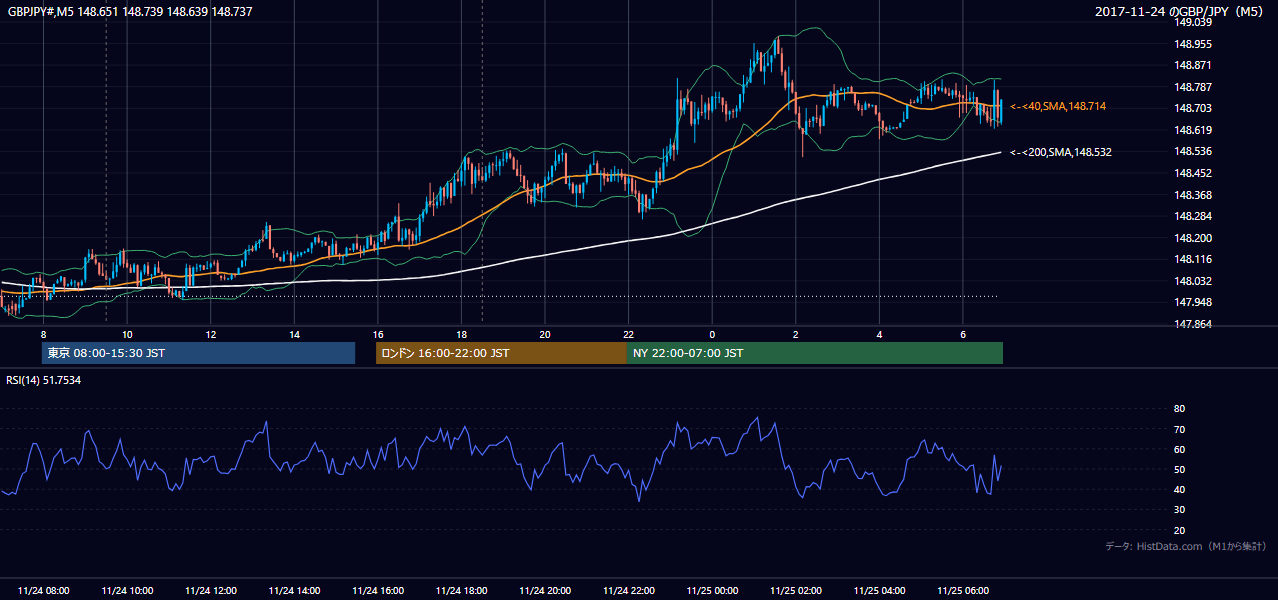Click the 148.032 price axis label
Image resolution: width=1278 pixels, height=600 pixels.
pyautogui.click(x=1193, y=281)
